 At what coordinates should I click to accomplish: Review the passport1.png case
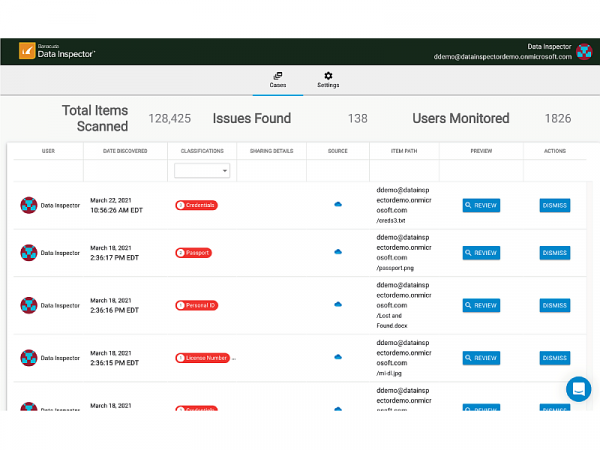481,253
